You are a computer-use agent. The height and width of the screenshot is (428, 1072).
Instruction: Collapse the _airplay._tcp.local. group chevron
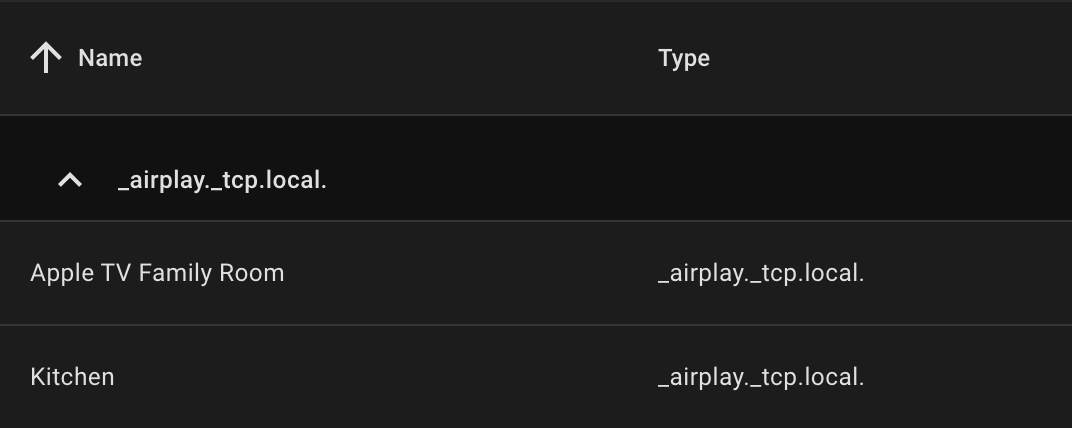click(69, 181)
